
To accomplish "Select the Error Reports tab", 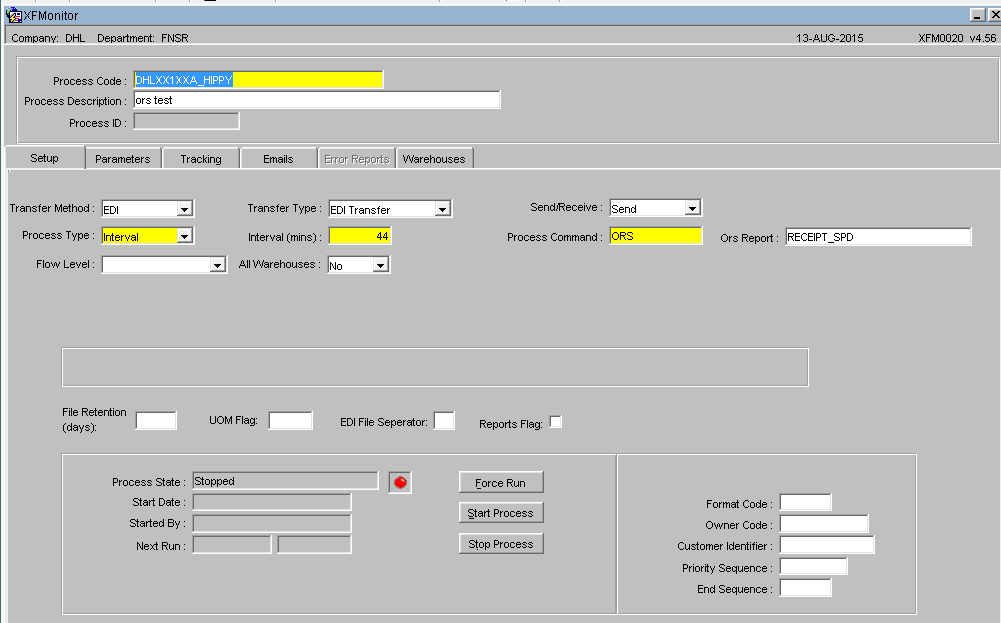I will (x=357, y=159).
